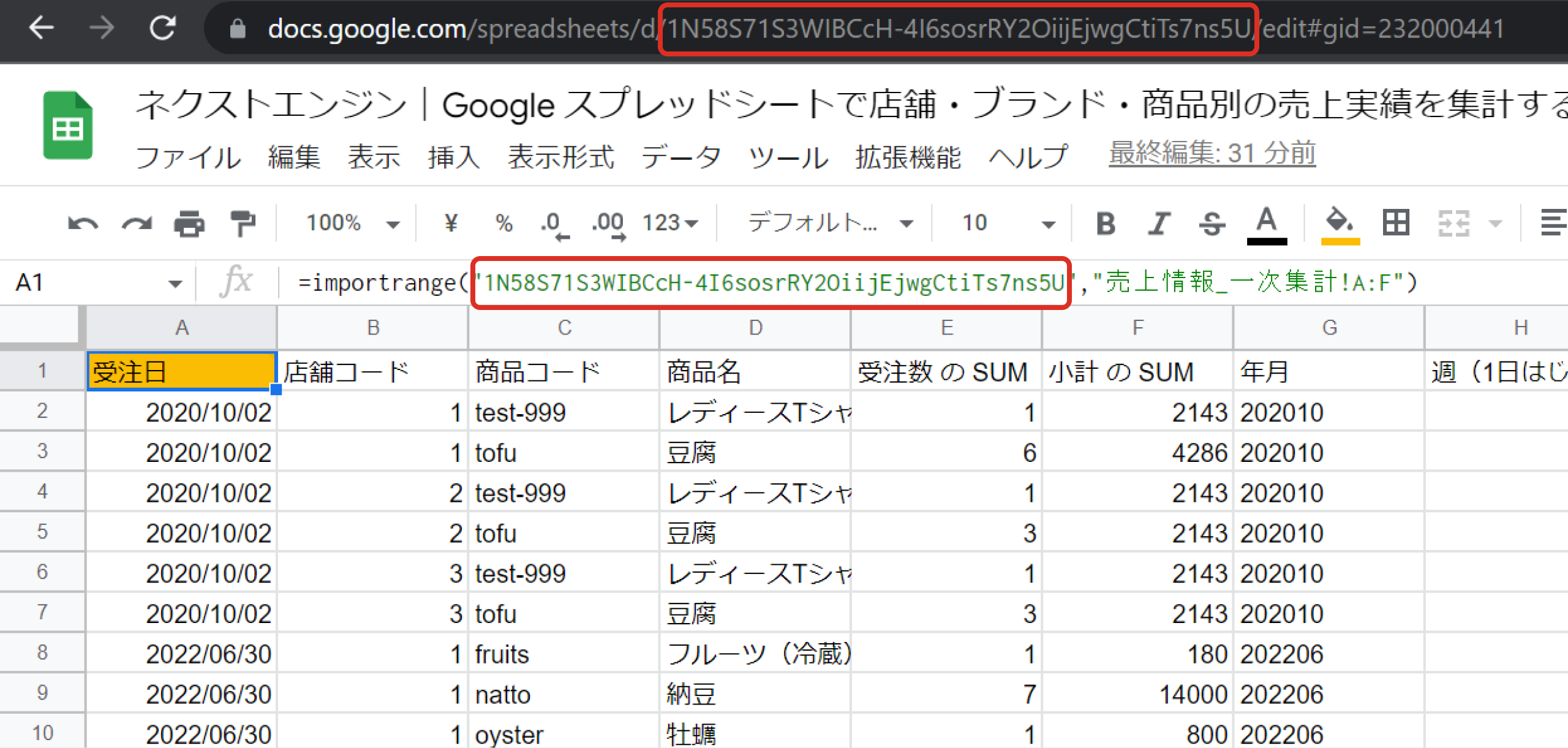Click the Google Sheets home icon

tap(68, 126)
